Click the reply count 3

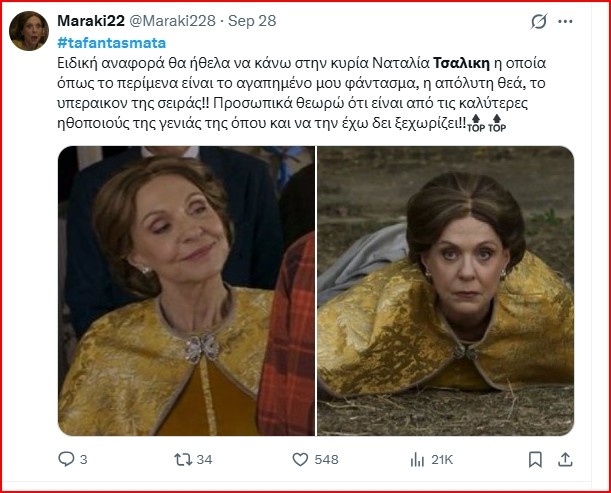click(x=84, y=460)
